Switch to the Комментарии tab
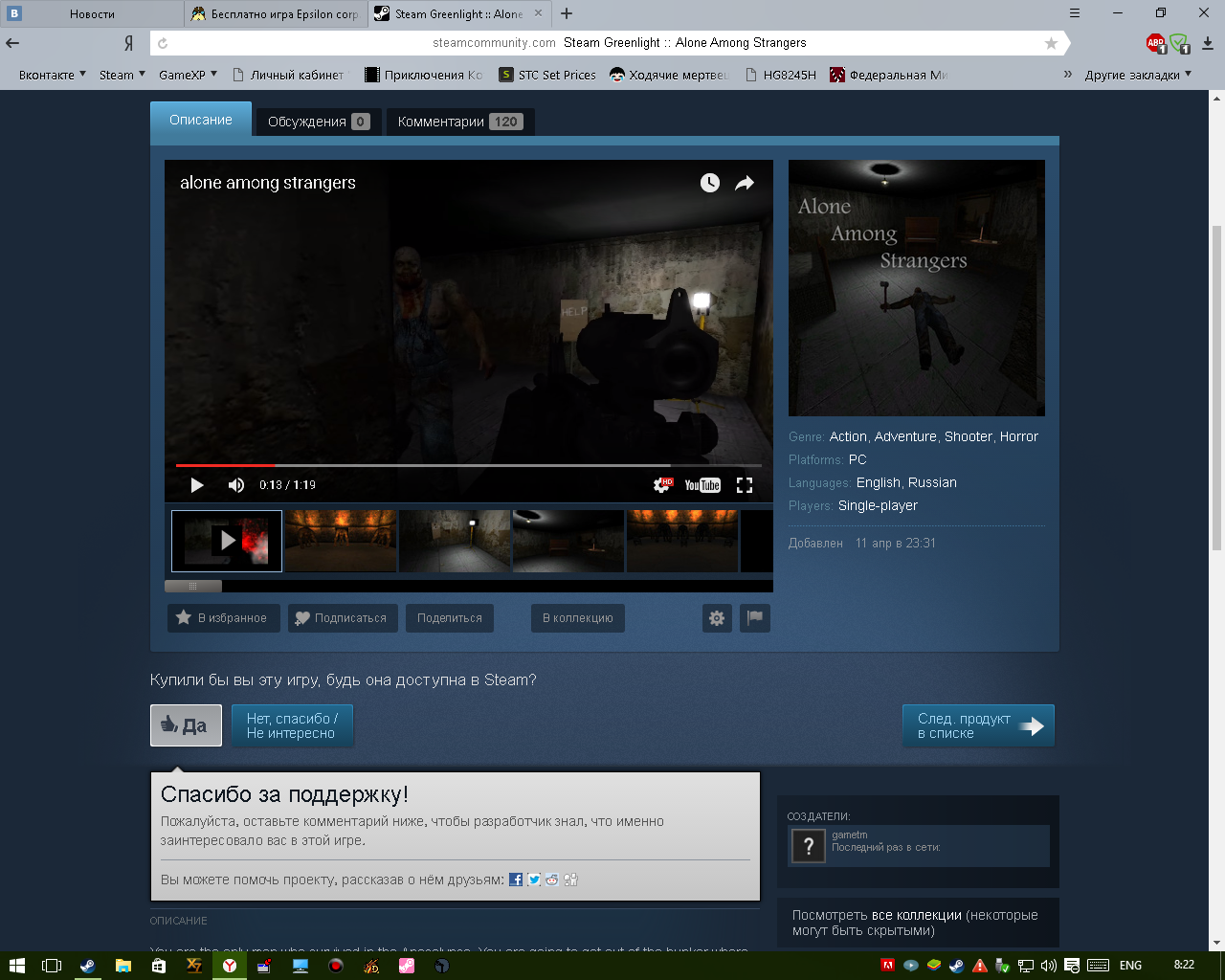This screenshot has width=1225, height=980. pos(460,122)
